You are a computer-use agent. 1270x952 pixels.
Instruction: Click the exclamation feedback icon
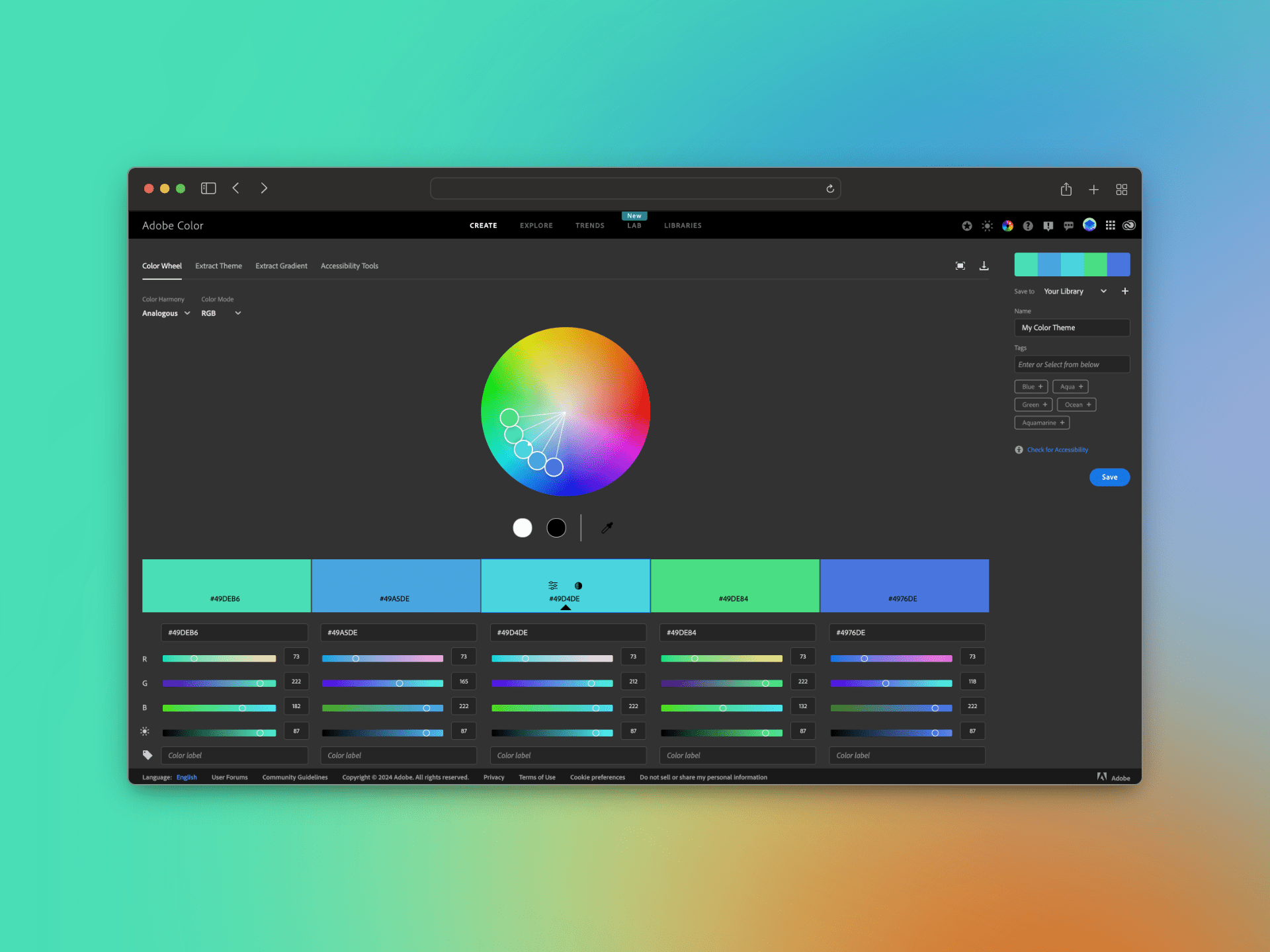click(1048, 226)
